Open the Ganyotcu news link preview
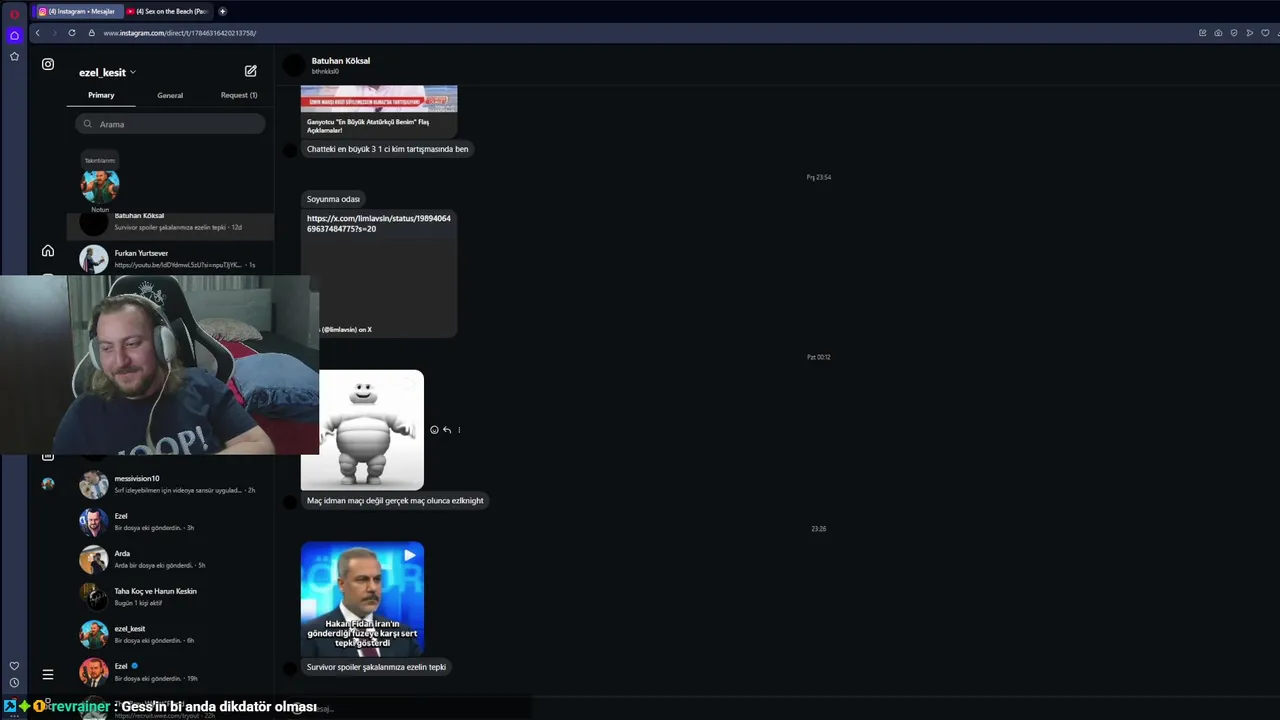Screen dimensions: 1280x720 (x=379, y=111)
